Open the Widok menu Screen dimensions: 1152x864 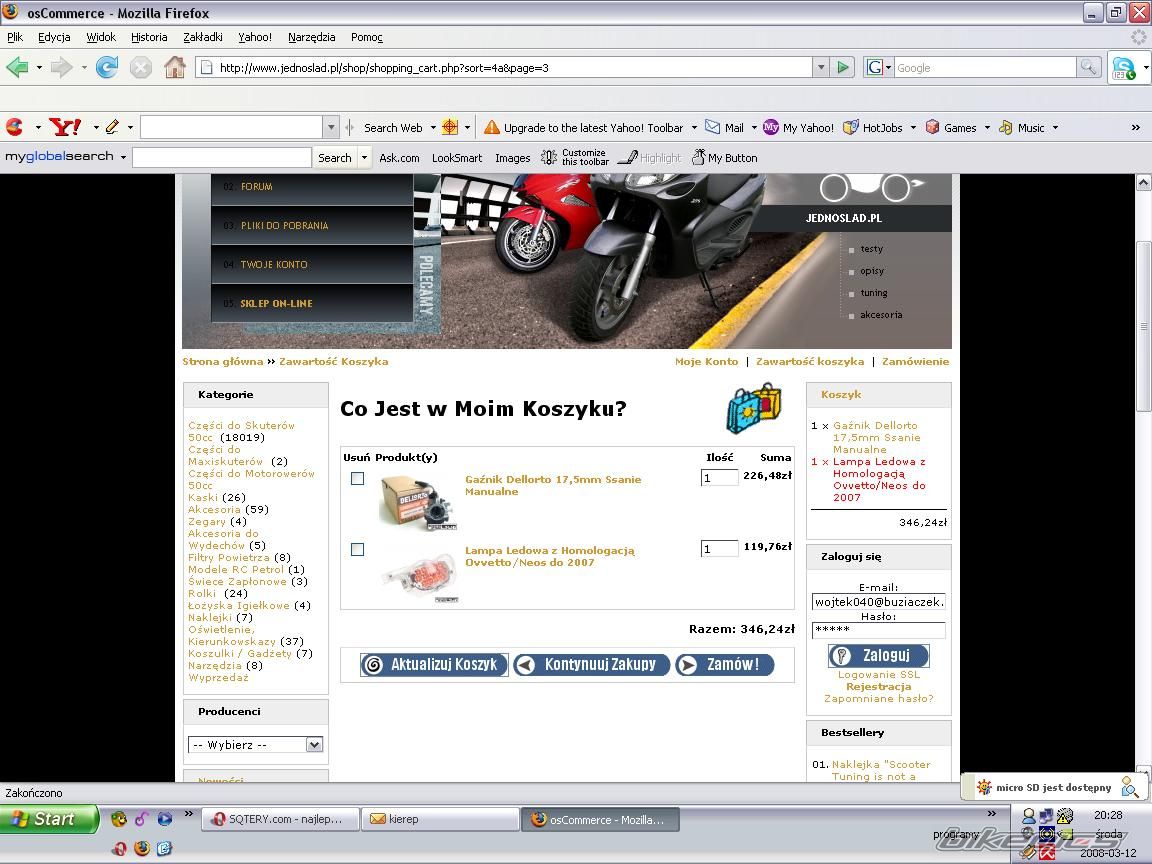pyautogui.click(x=101, y=37)
